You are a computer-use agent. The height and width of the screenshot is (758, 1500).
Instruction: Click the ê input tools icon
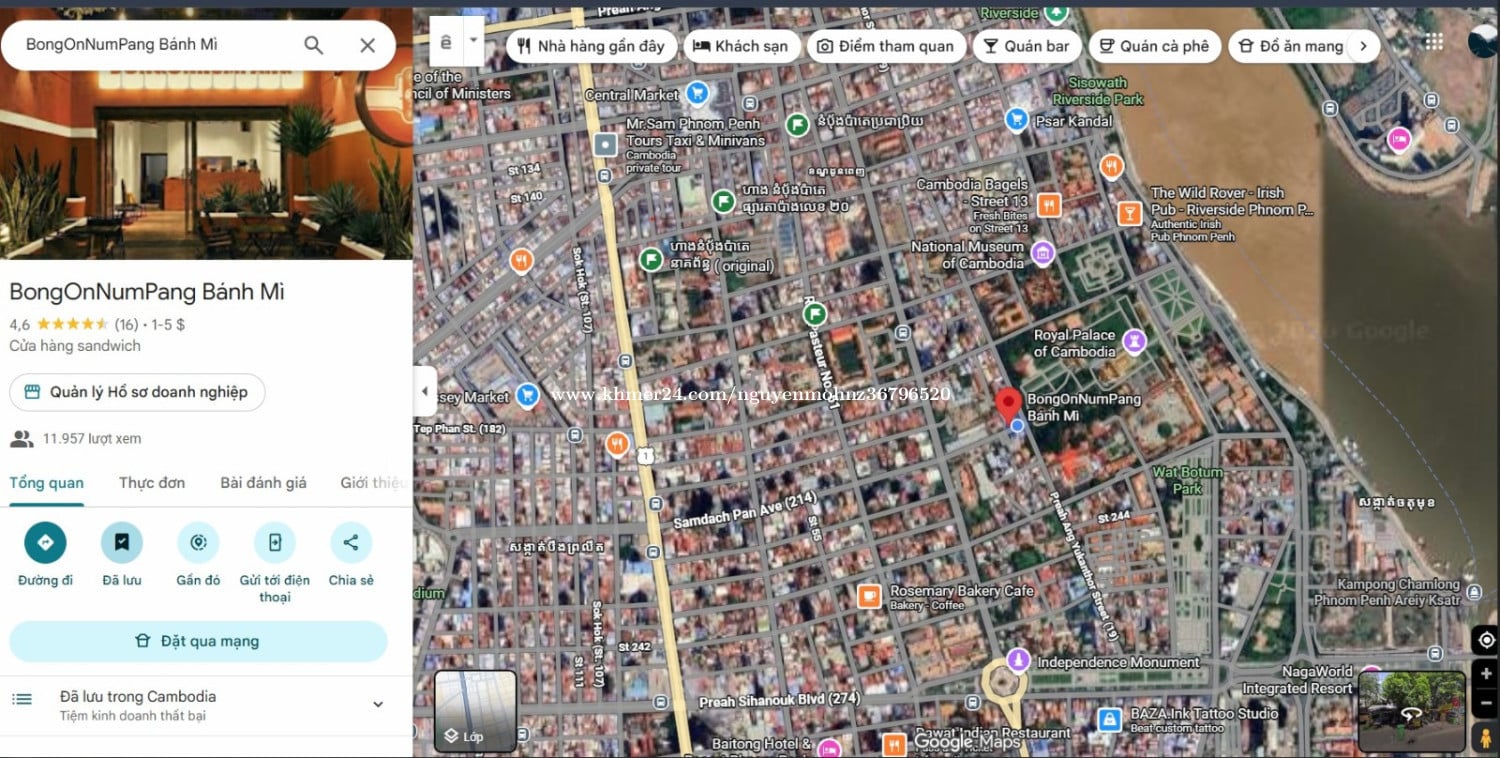pos(446,42)
